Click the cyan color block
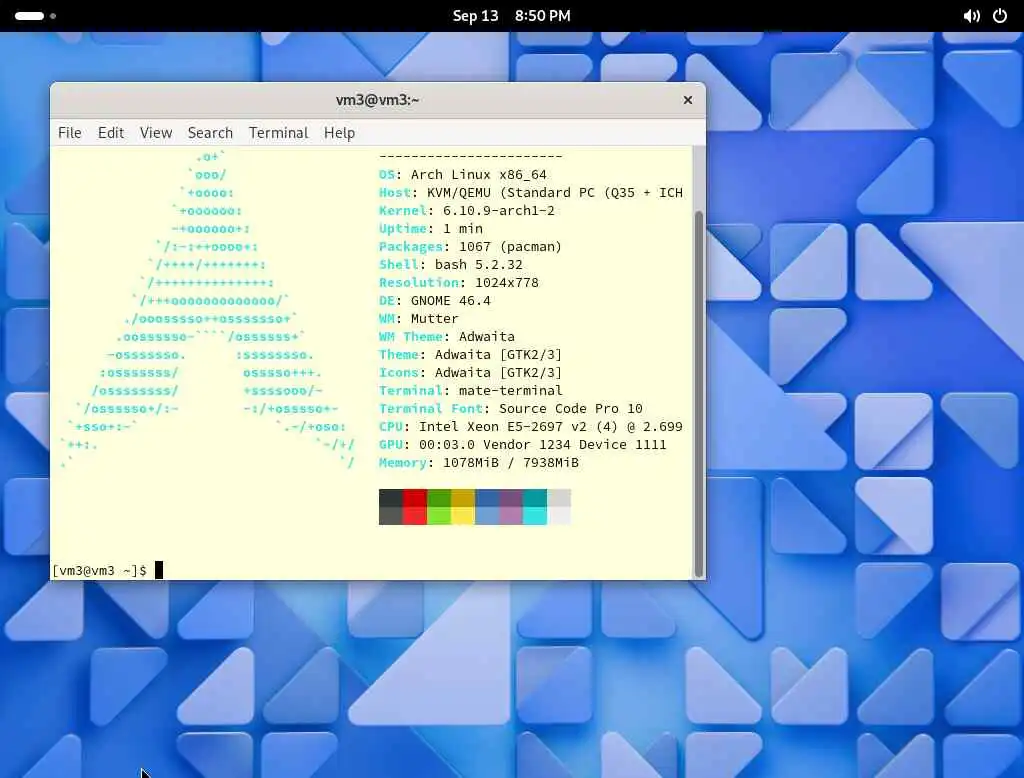The image size is (1024, 778). (x=535, y=506)
